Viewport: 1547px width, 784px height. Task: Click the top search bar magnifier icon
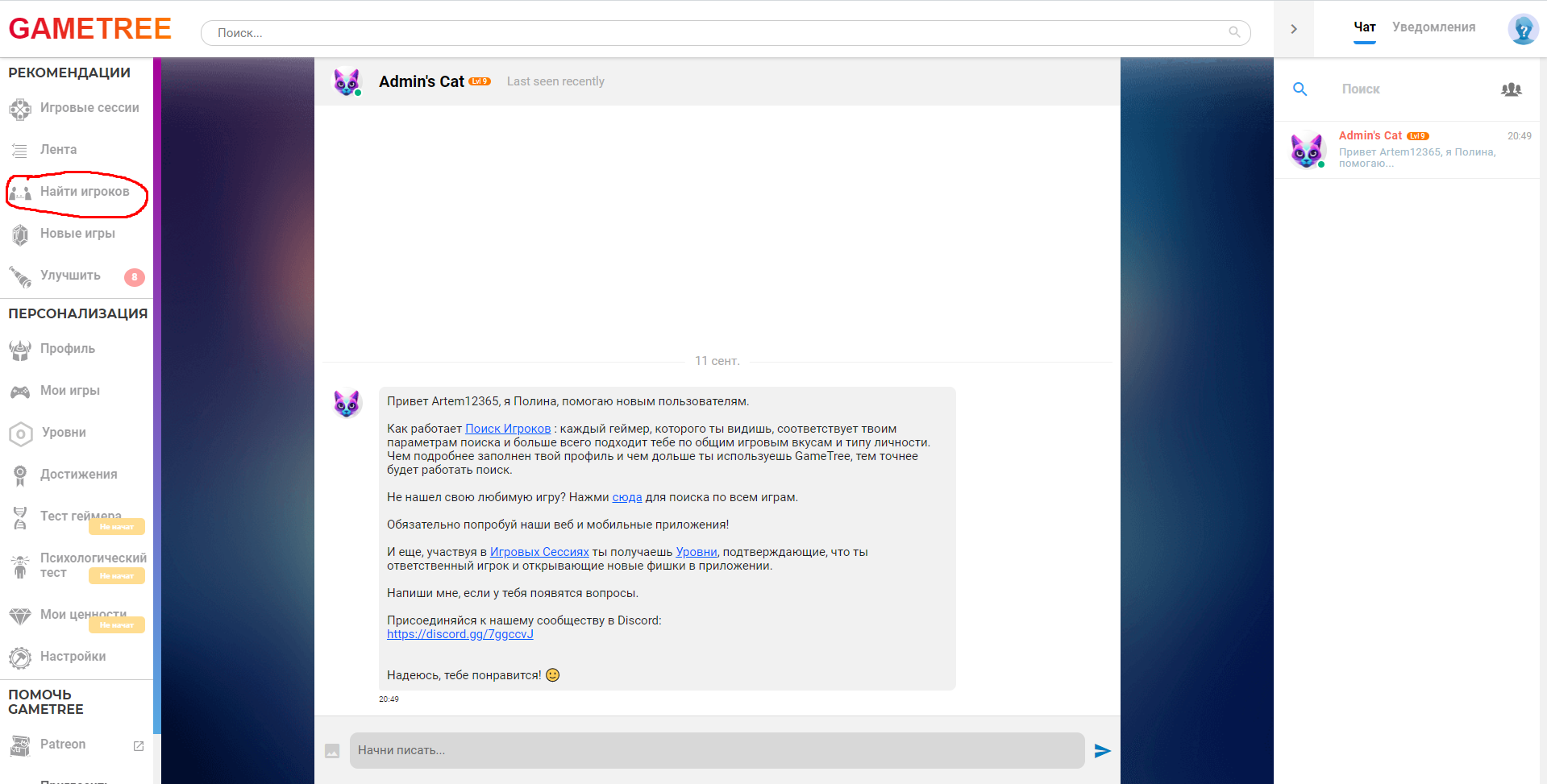(1233, 32)
